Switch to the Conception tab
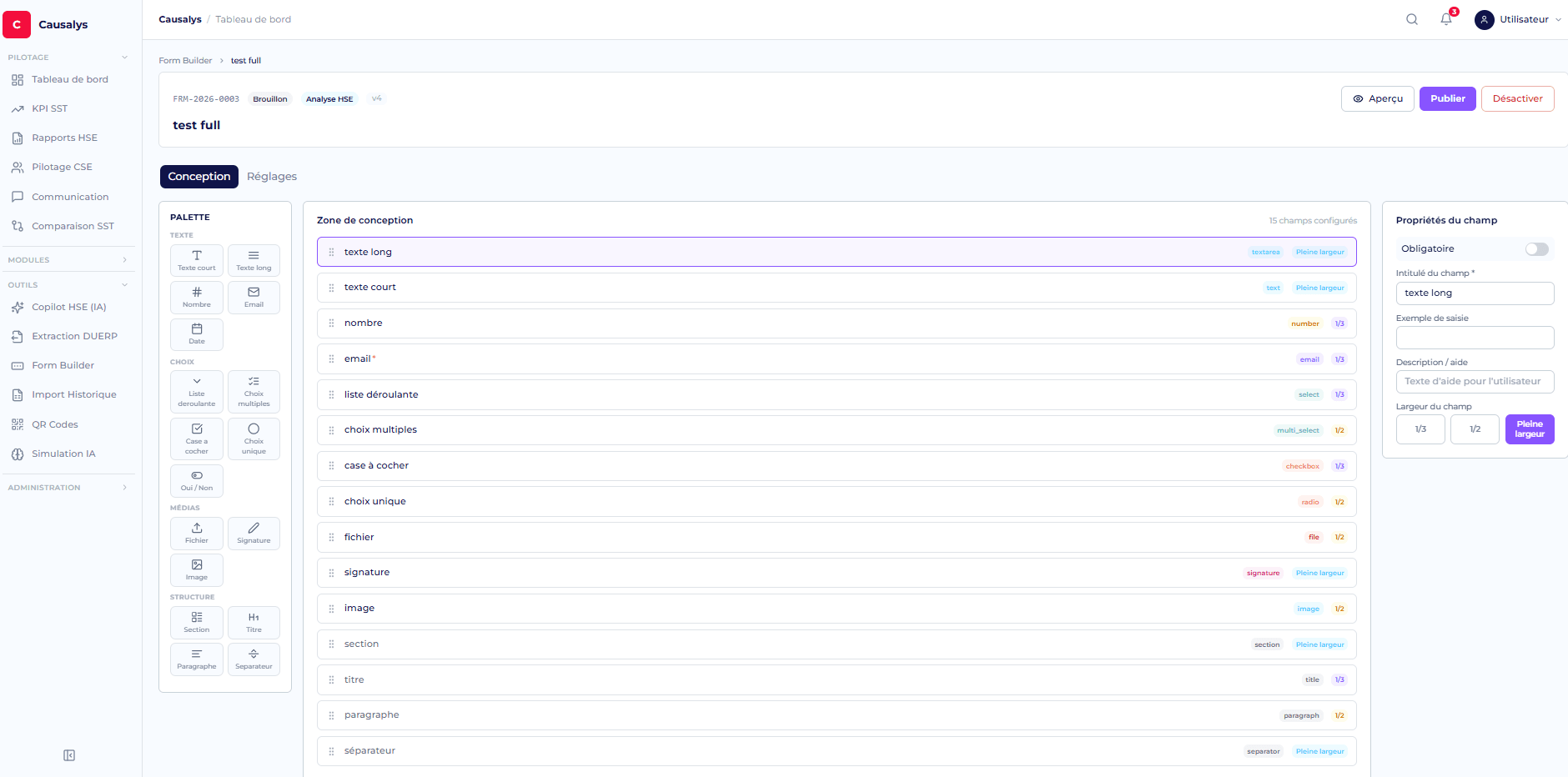 pos(199,177)
